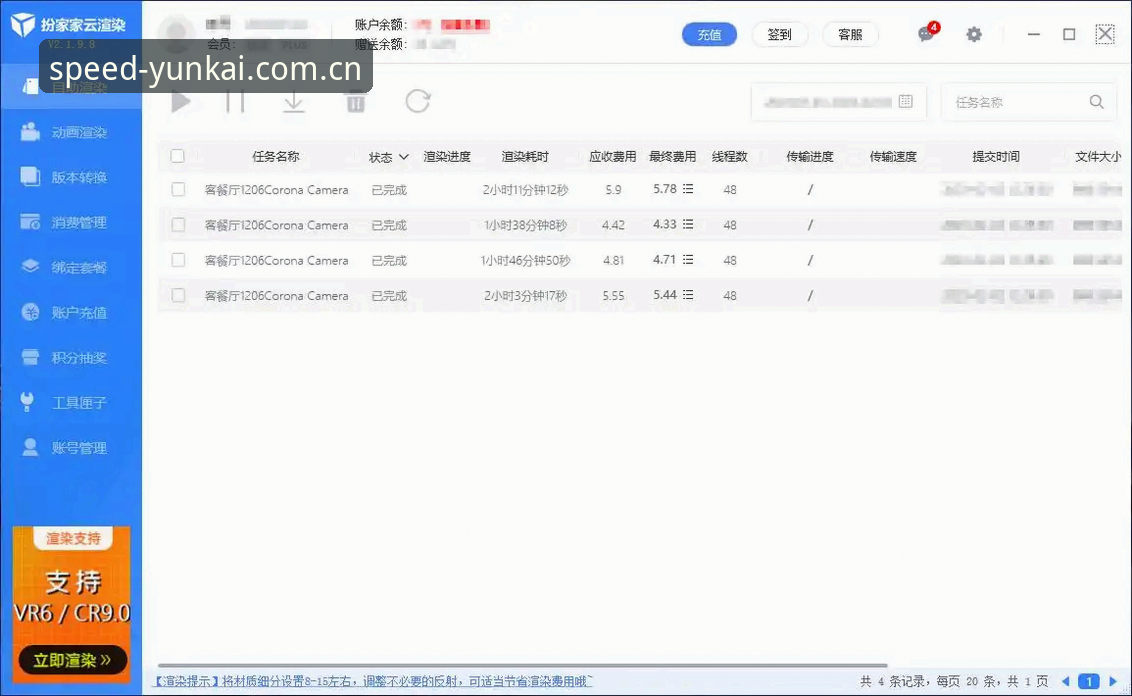The height and width of the screenshot is (696, 1132).
Task: Click the 最终费用 column header
Action: 672,157
